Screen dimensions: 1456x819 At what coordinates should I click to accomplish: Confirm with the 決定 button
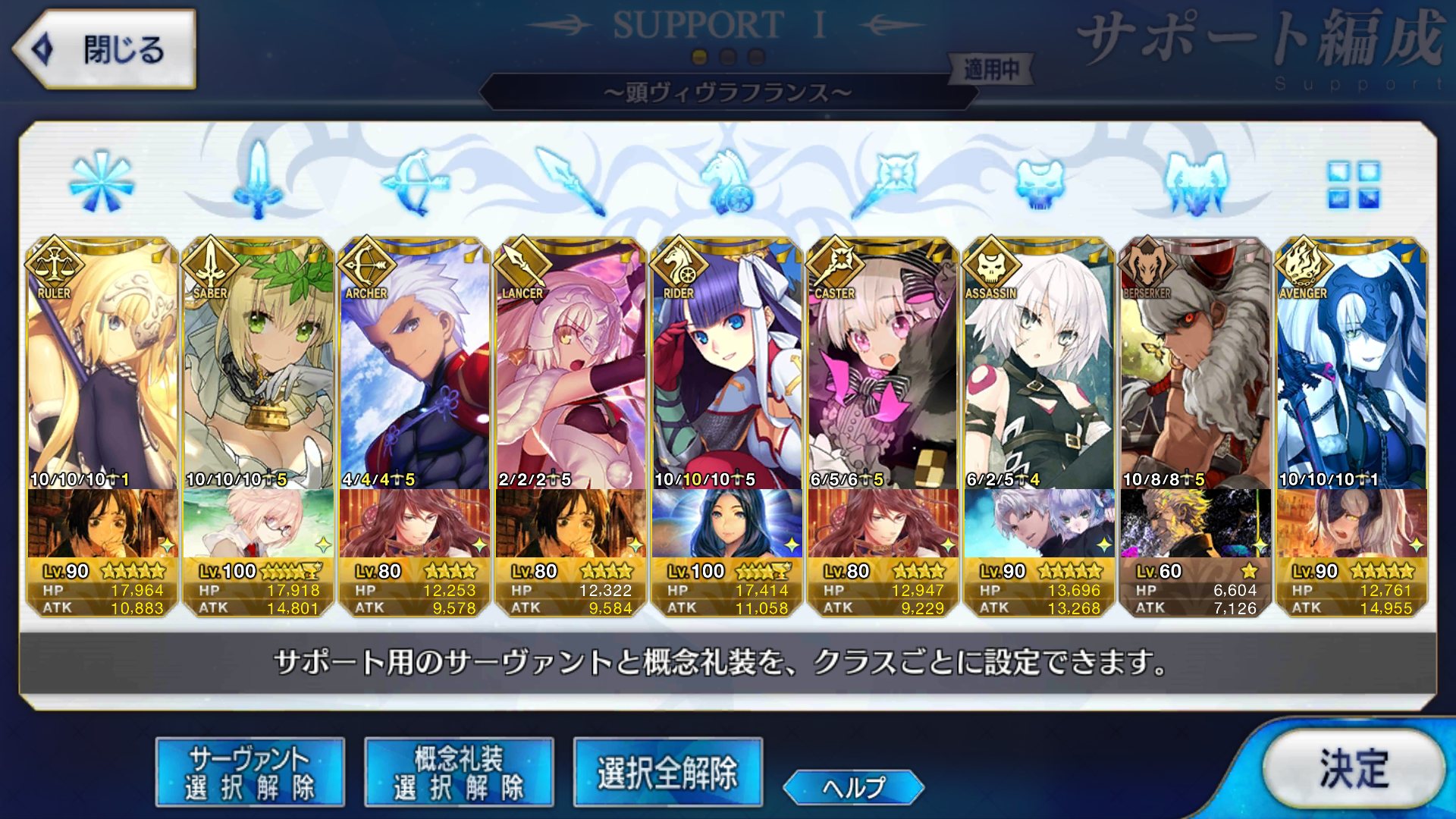click(x=1354, y=769)
